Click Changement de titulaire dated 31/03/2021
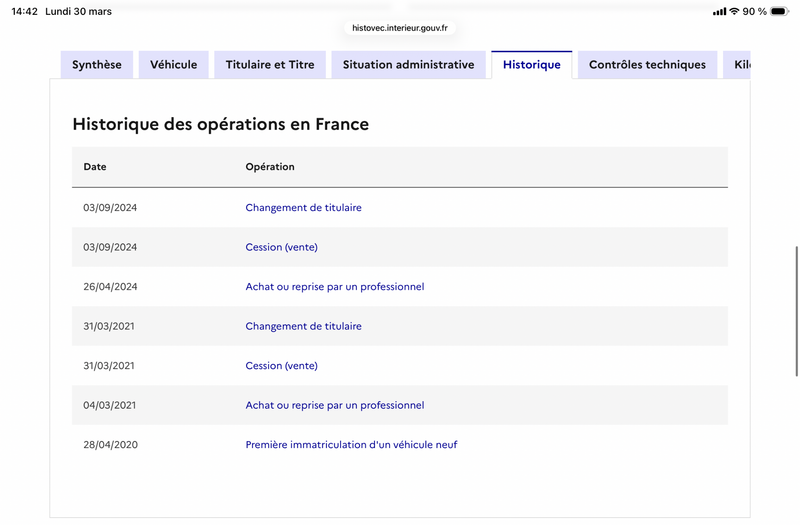Viewport: 800px width, 525px height. (x=303, y=326)
